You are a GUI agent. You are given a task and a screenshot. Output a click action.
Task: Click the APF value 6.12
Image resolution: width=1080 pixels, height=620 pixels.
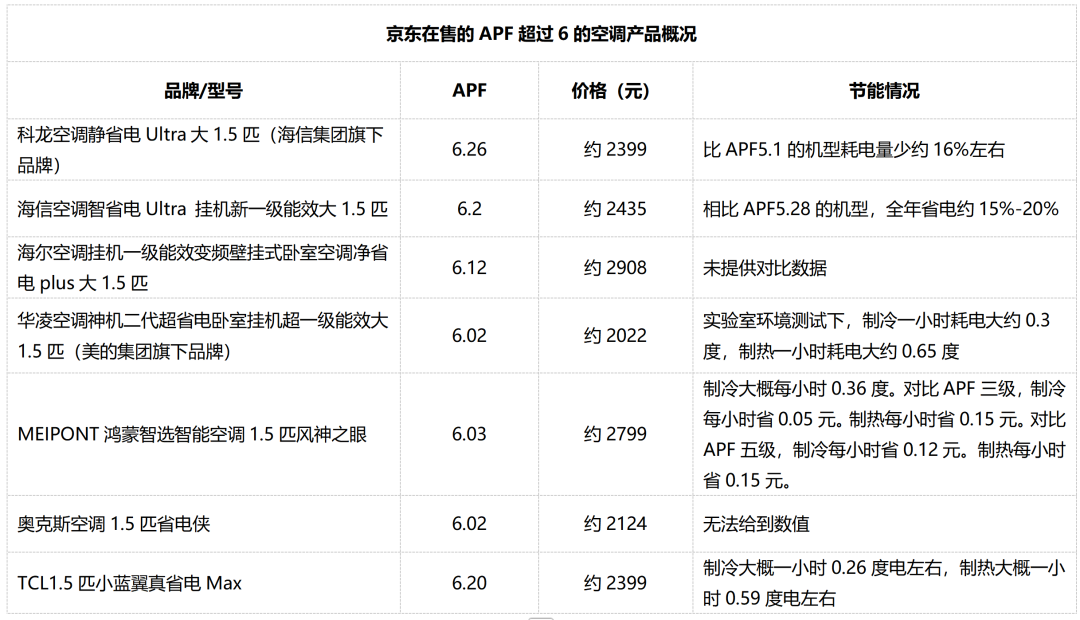pyautogui.click(x=469, y=268)
